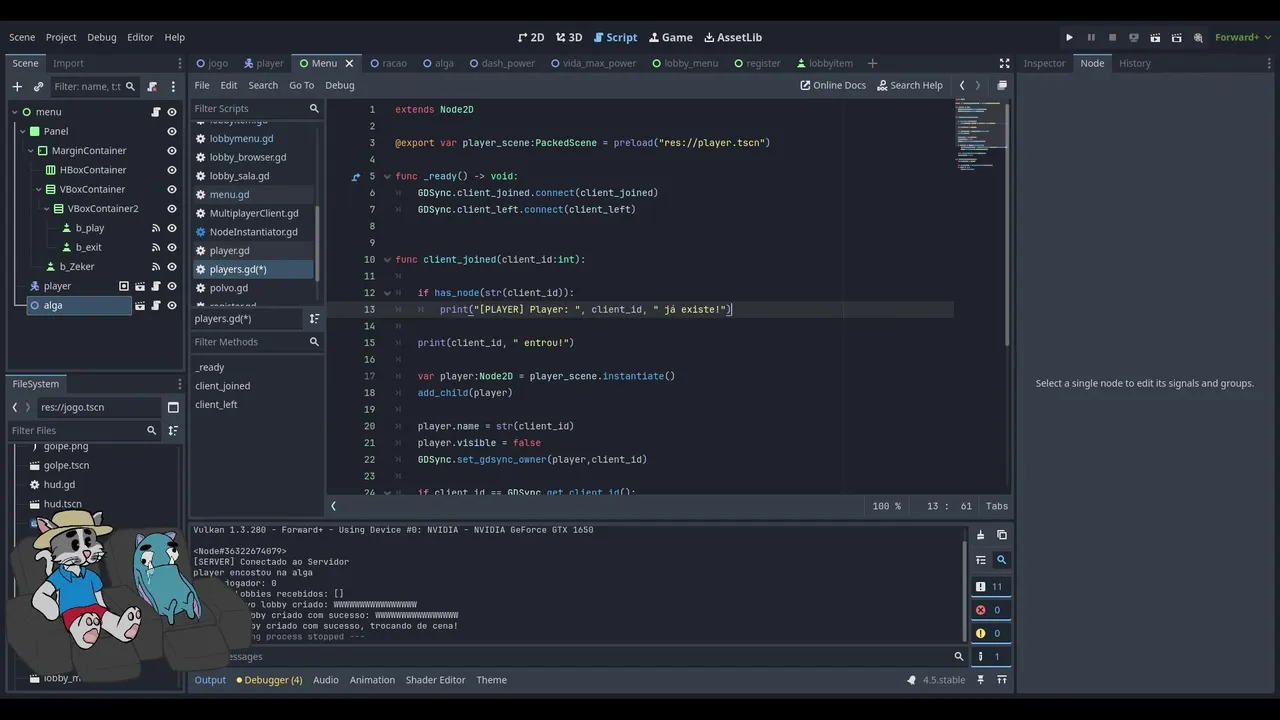1280x720 pixels.
Task: Open NodeInstantiator.gd script
Action: [x=253, y=232]
